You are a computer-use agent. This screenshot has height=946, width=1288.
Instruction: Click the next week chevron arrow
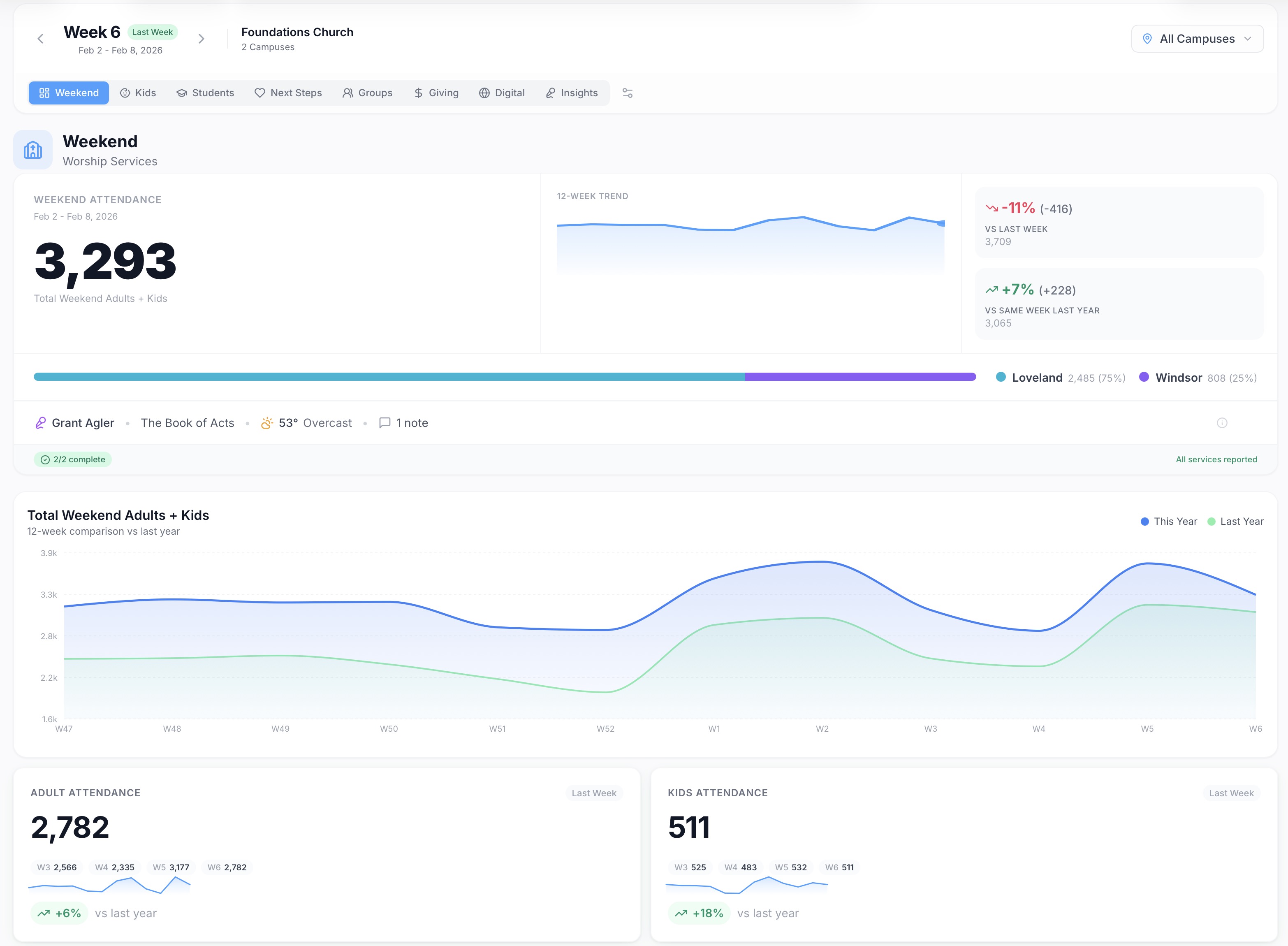pos(202,38)
